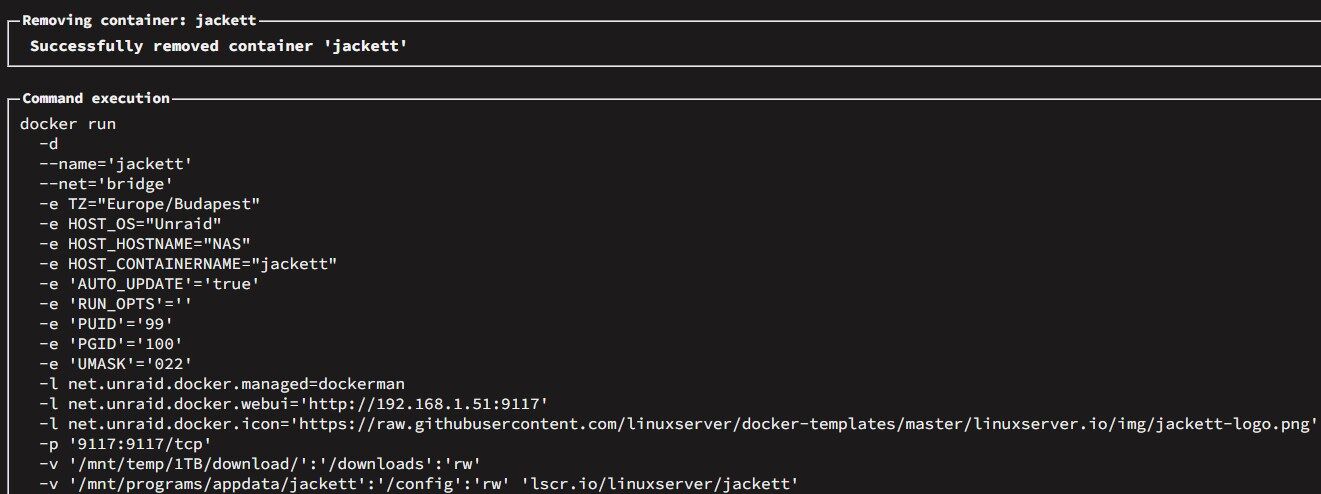Image resolution: width=1321 pixels, height=494 pixels.
Task: Click the 'Command execution' section title
Action: (x=96, y=98)
